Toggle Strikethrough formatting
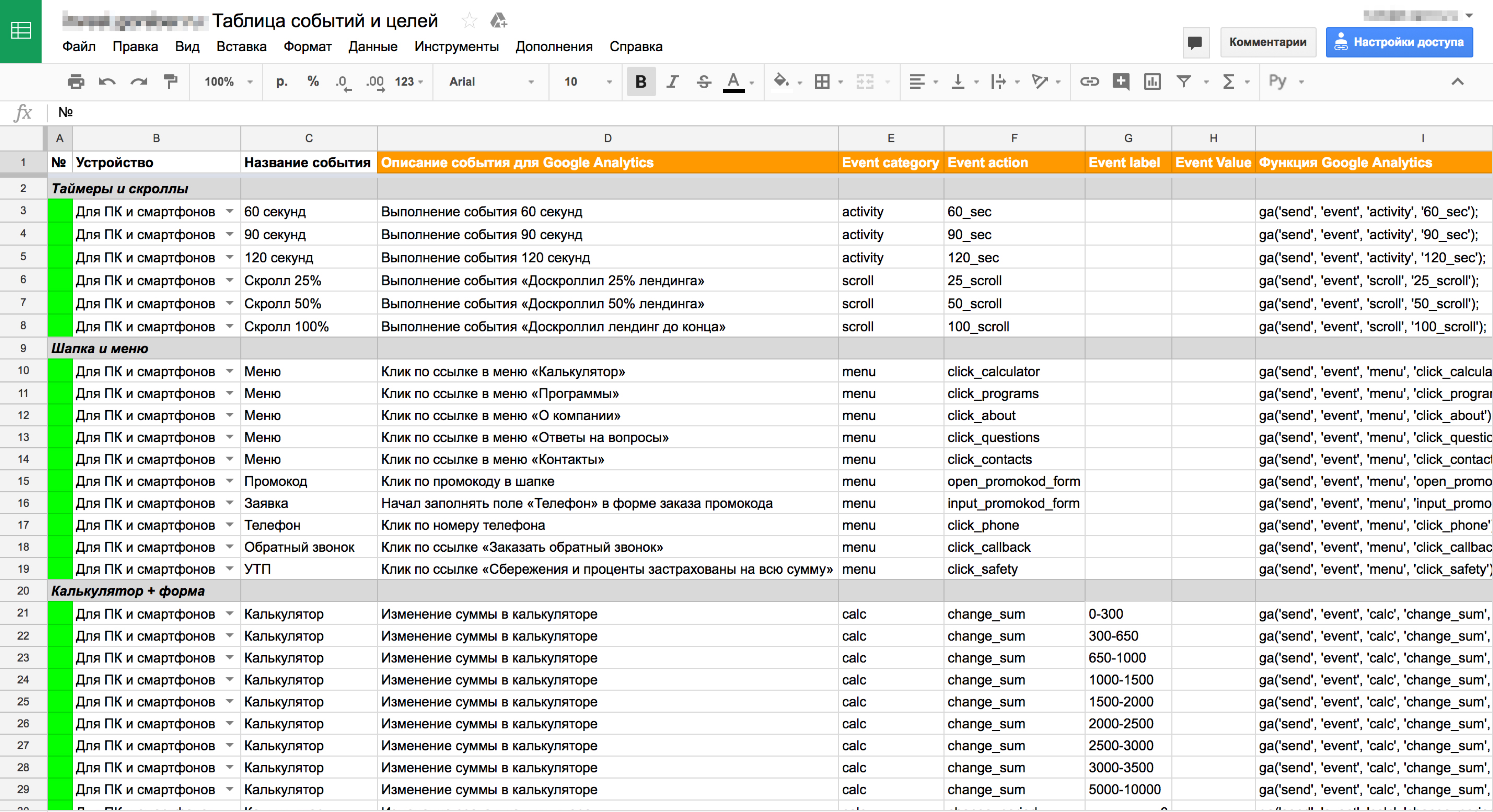Image resolution: width=1493 pixels, height=812 pixels. point(704,82)
